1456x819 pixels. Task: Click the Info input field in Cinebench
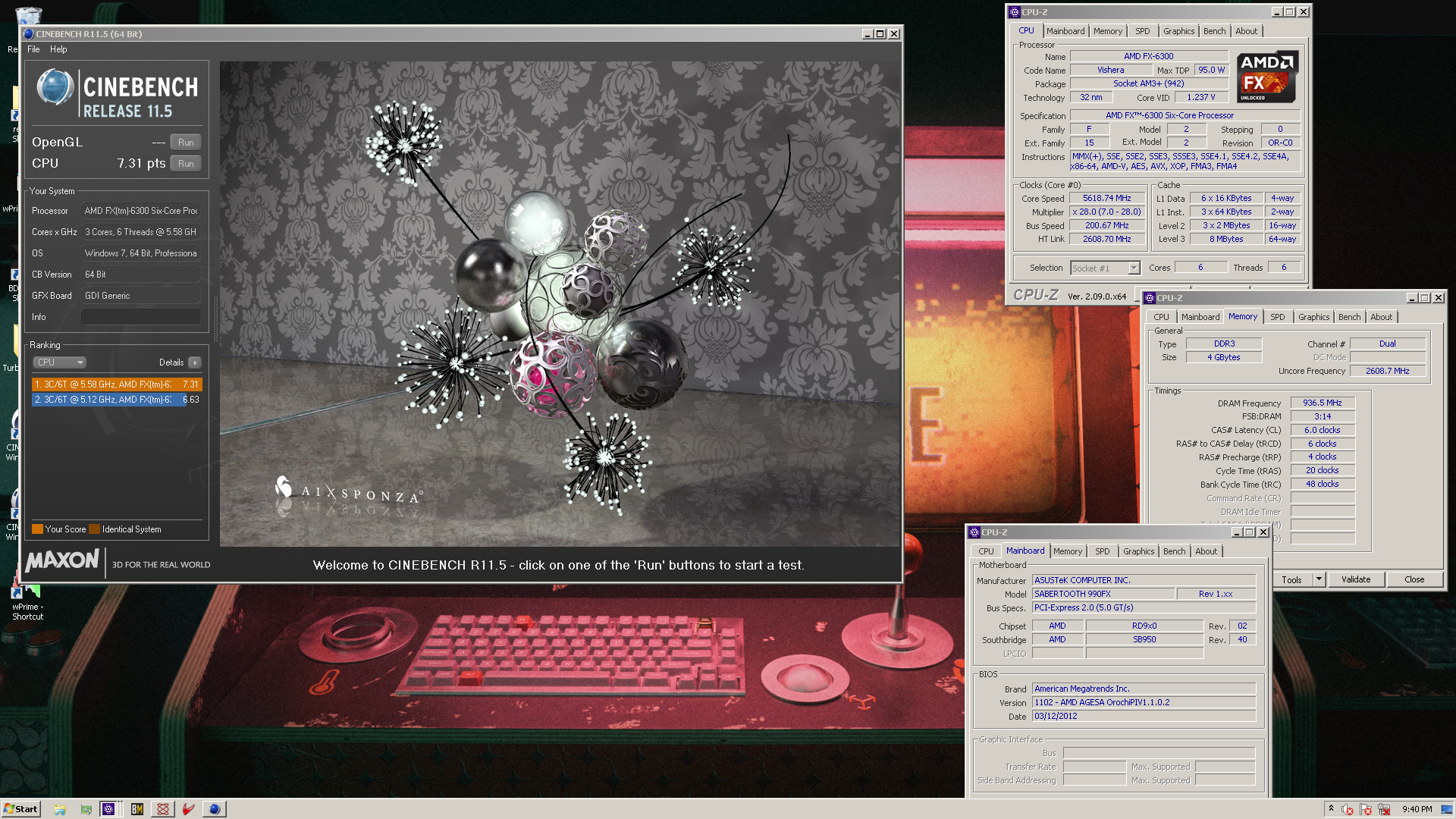tap(141, 317)
